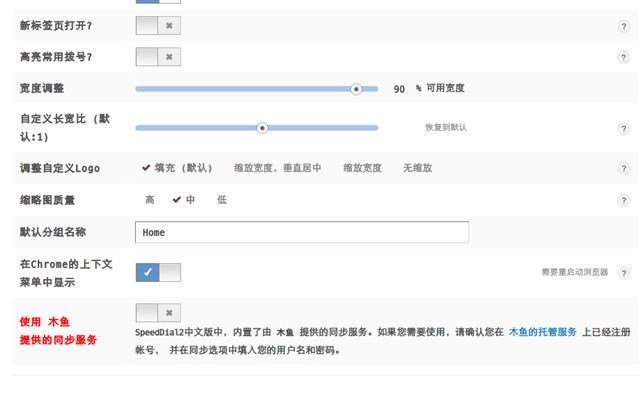The image size is (640, 400).
Task: Click the 需要重启动浏览器 note
Action: [575, 272]
